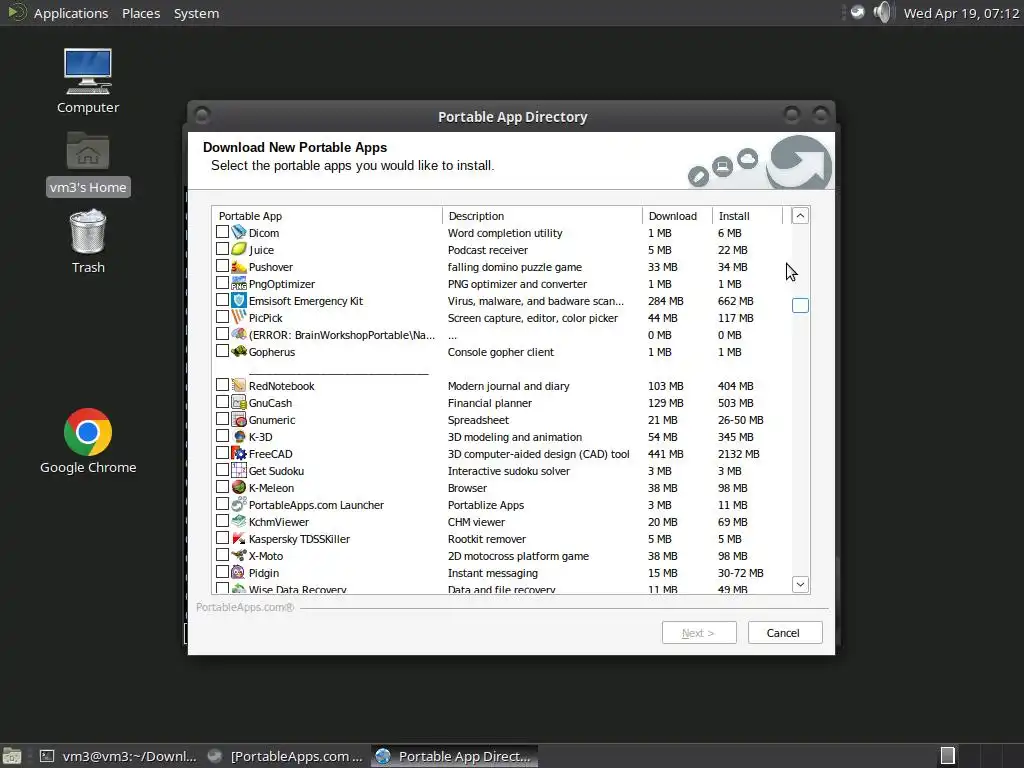The width and height of the screenshot is (1024, 768).
Task: Sort by Download column header
Action: (677, 216)
